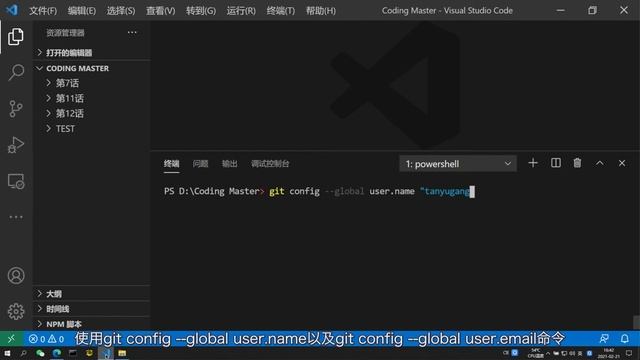Open the 转到(G) menu
This screenshot has width=640, height=360.
[201, 11]
